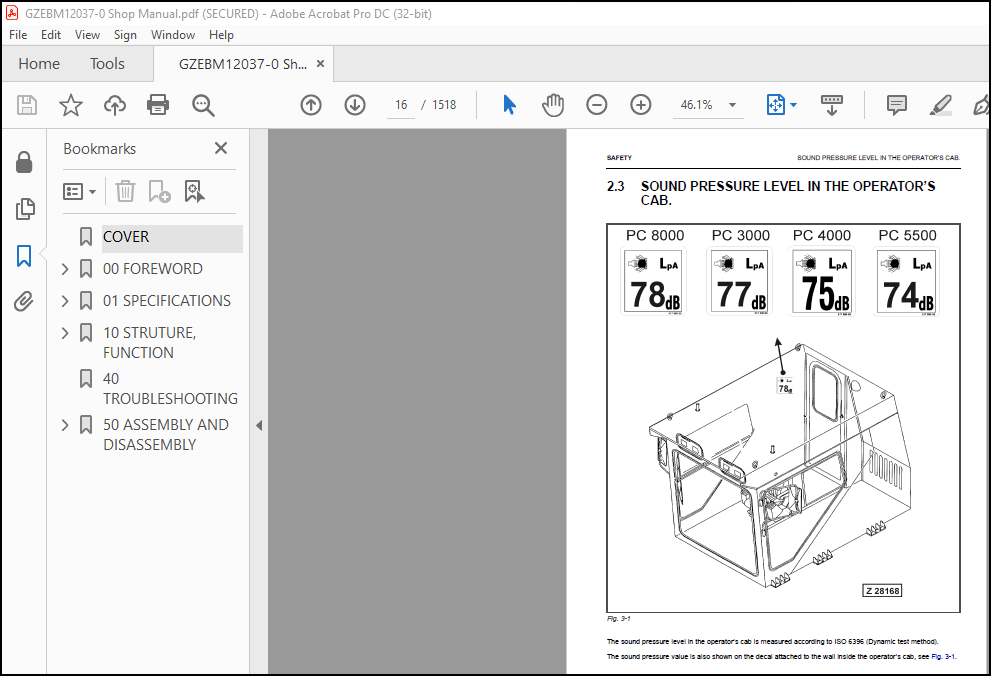Image resolution: width=991 pixels, height=676 pixels.
Task: Expand 50 ASSEMBLY AND DISASSEMBLY bookmark
Action: point(64,425)
